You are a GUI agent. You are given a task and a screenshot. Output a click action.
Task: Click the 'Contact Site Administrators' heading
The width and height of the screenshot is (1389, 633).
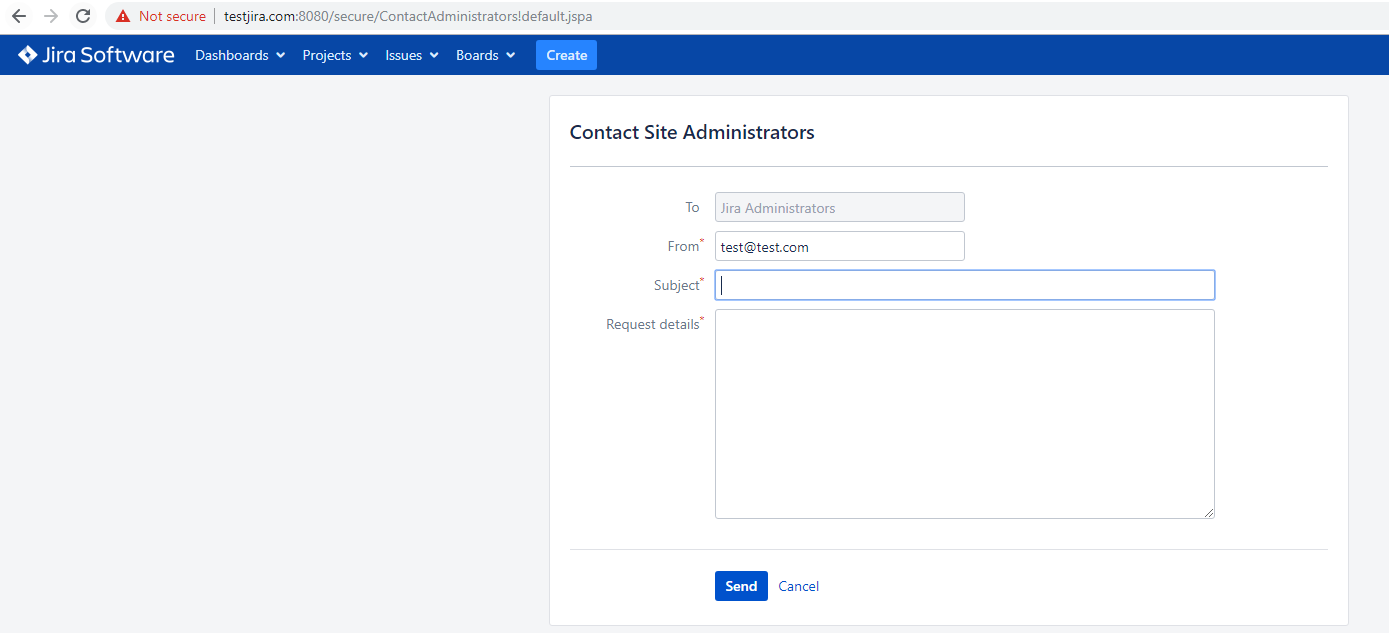point(692,132)
